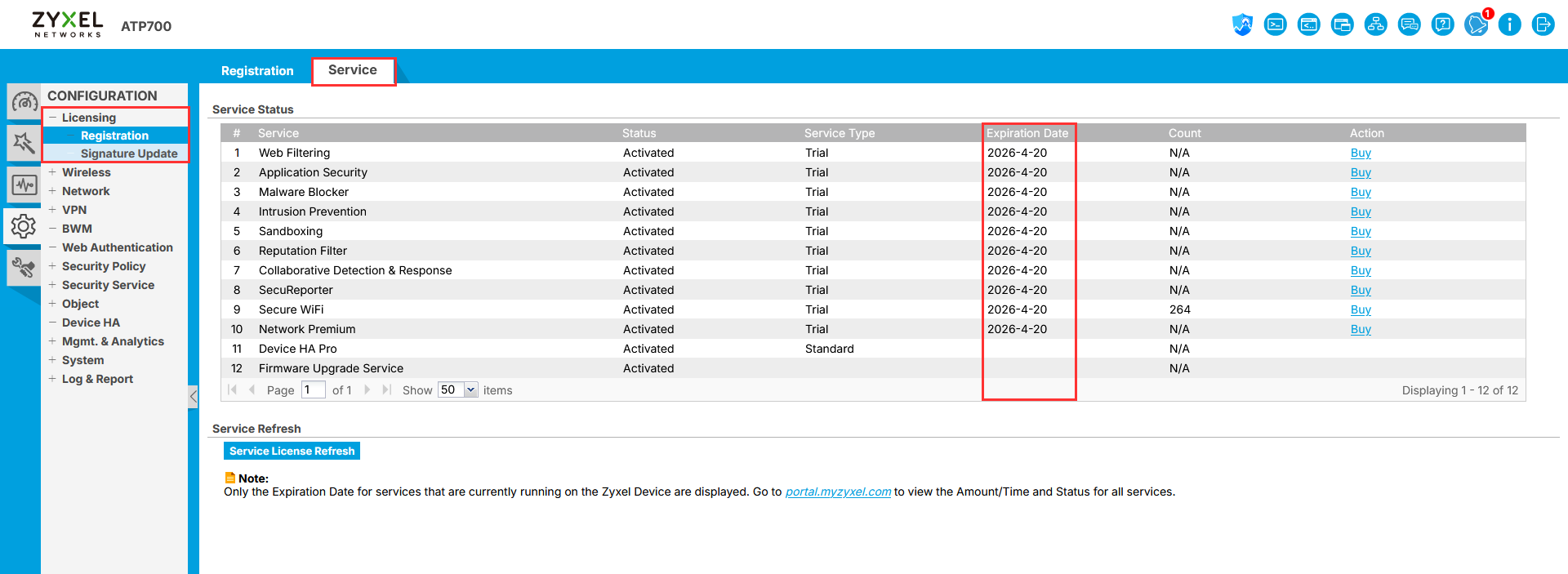This screenshot has width=1568, height=574.
Task: Click the Service License Refresh button
Action: coord(292,451)
